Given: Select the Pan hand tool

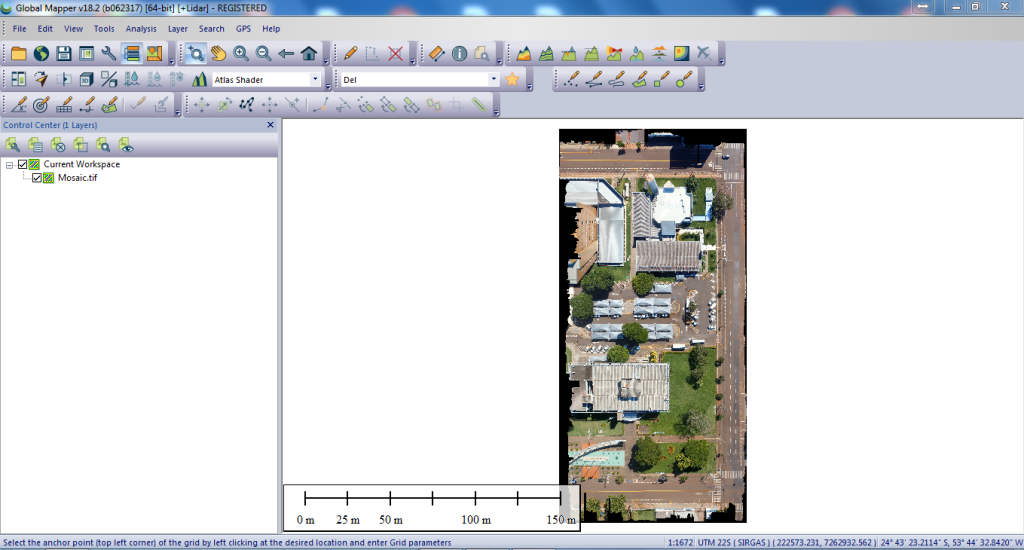Looking at the screenshot, I should (x=218, y=54).
